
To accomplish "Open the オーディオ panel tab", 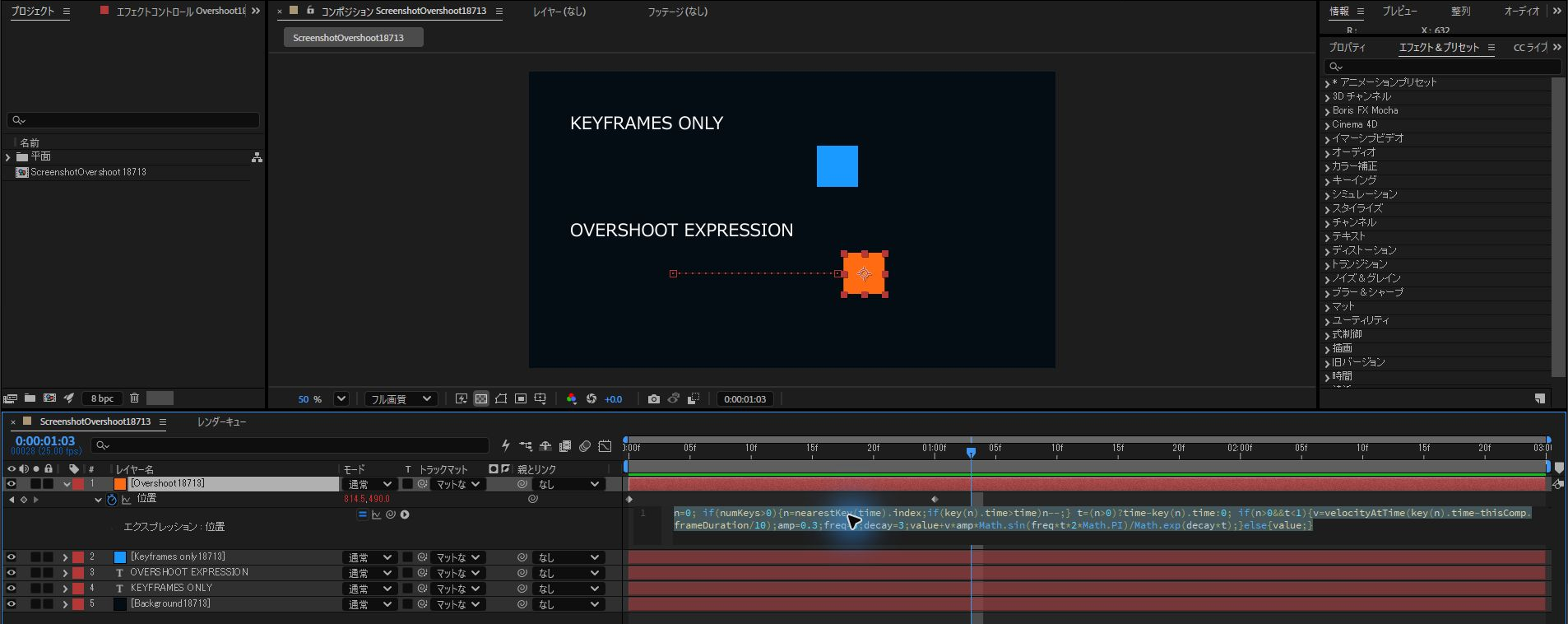I will tap(1521, 12).
